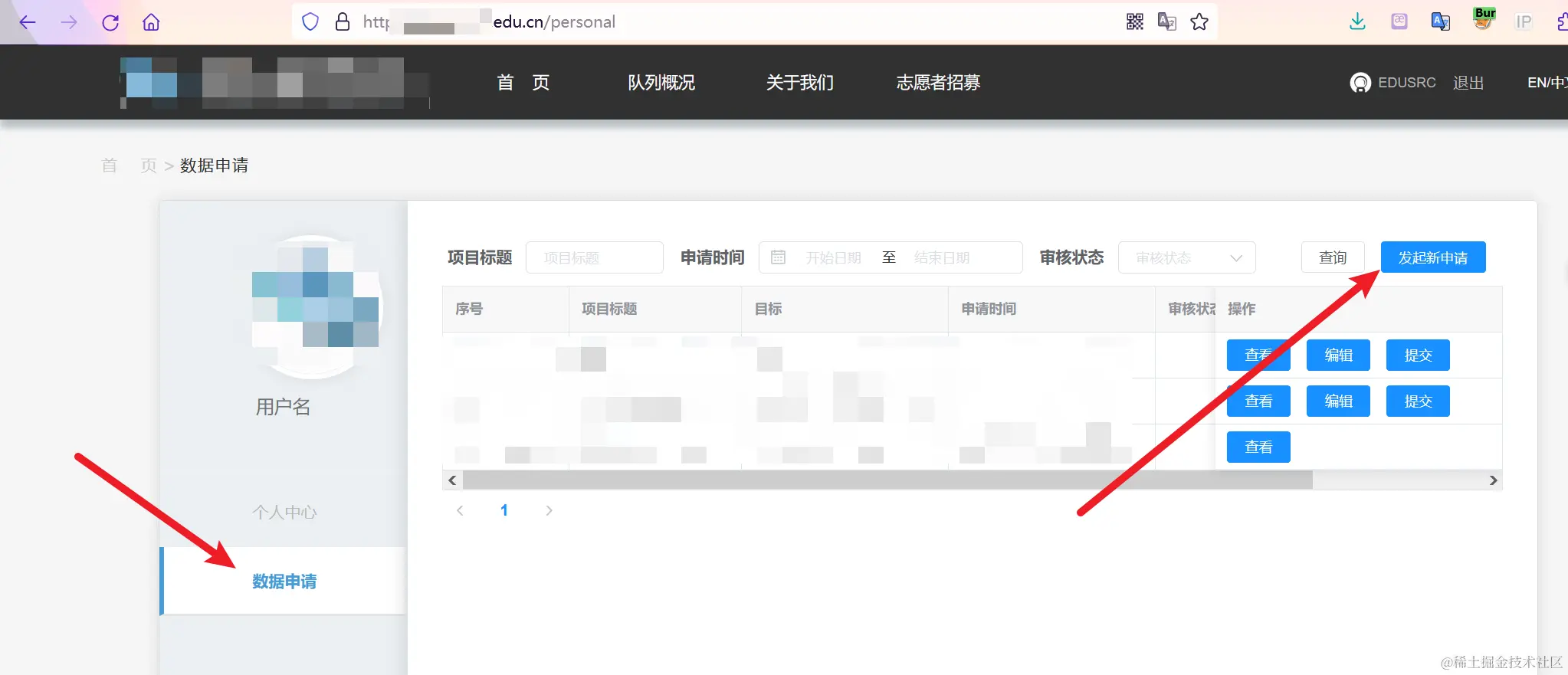The height and width of the screenshot is (675, 1568).
Task: Open the 审核状态 dropdown
Action: pos(1187,257)
